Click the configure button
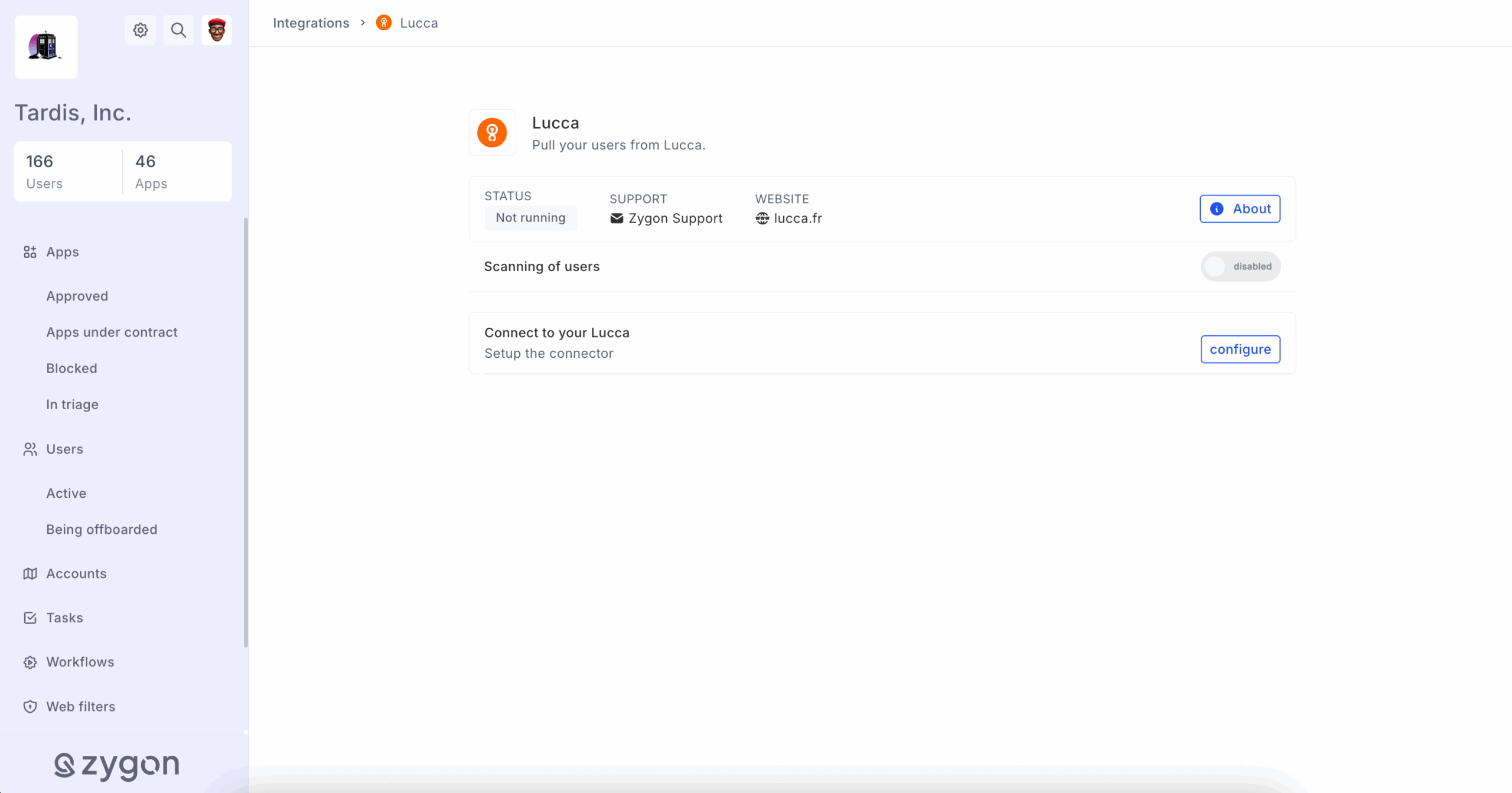 1240,350
